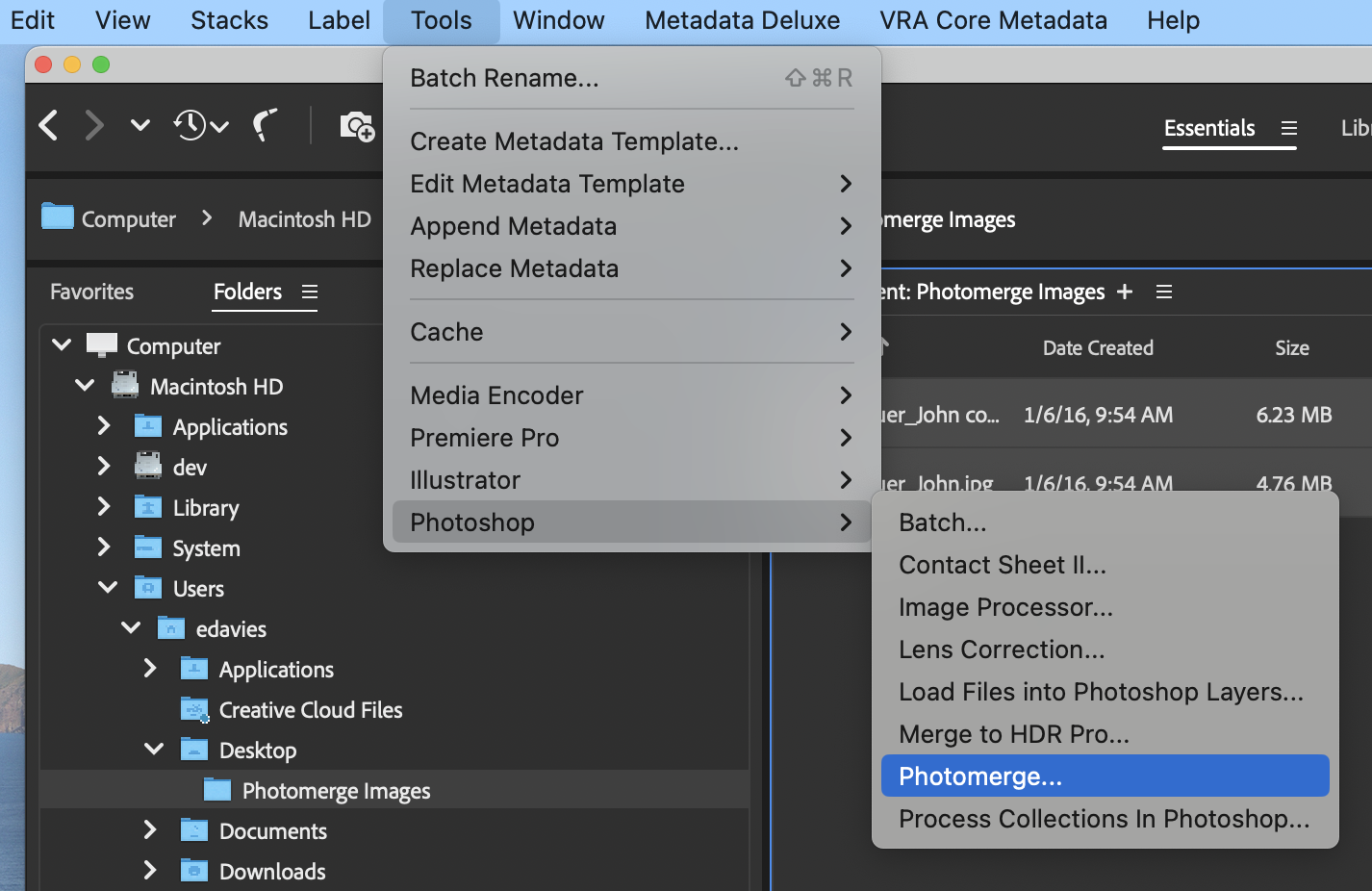Image resolution: width=1372 pixels, height=891 pixels.
Task: Sort by the Size column header
Action: coord(1292,348)
